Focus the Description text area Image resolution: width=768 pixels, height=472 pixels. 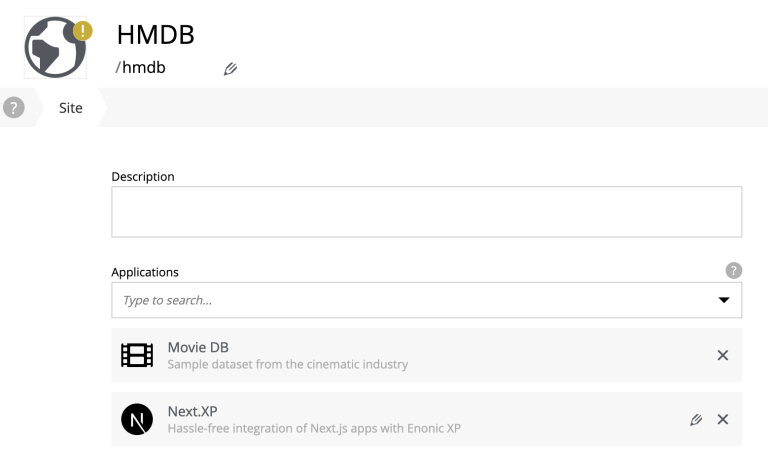[427, 212]
